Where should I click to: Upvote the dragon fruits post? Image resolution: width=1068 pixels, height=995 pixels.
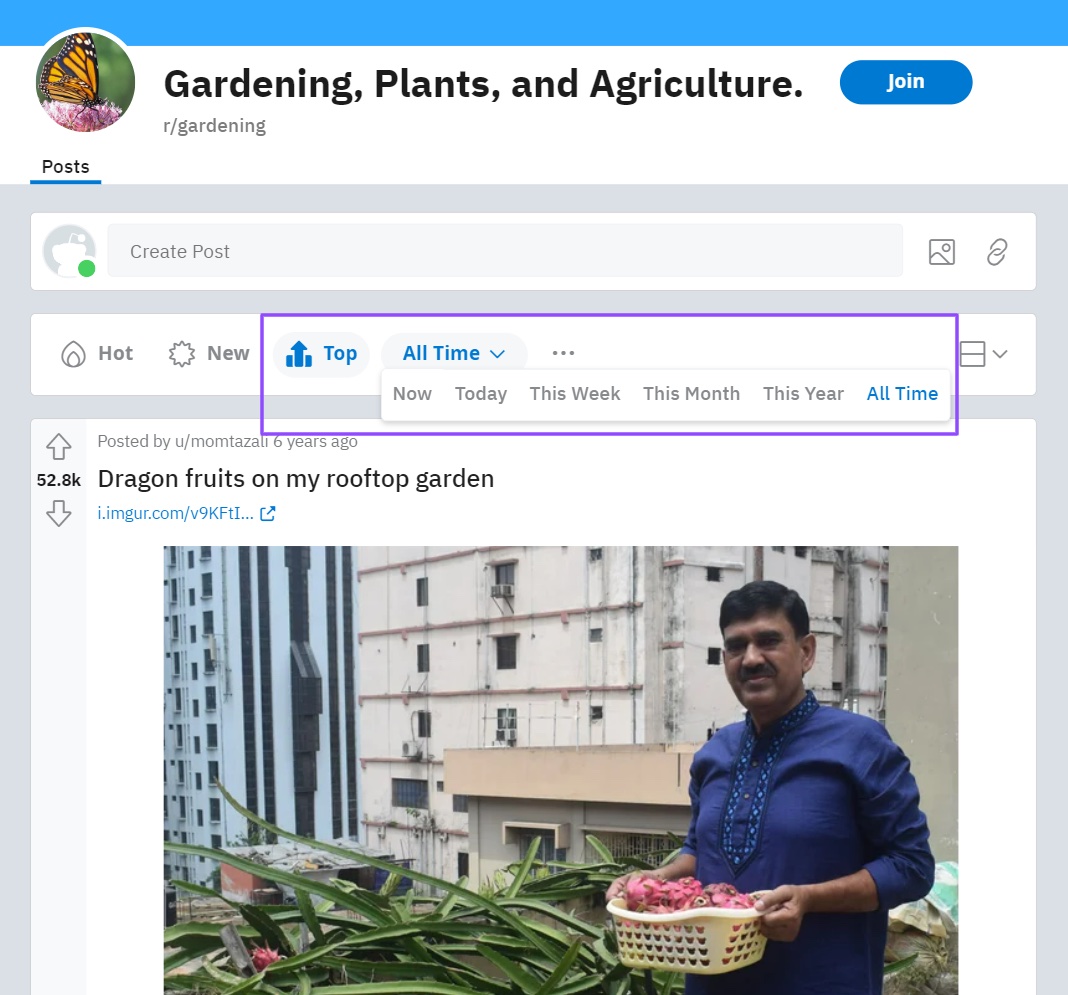coord(58,446)
